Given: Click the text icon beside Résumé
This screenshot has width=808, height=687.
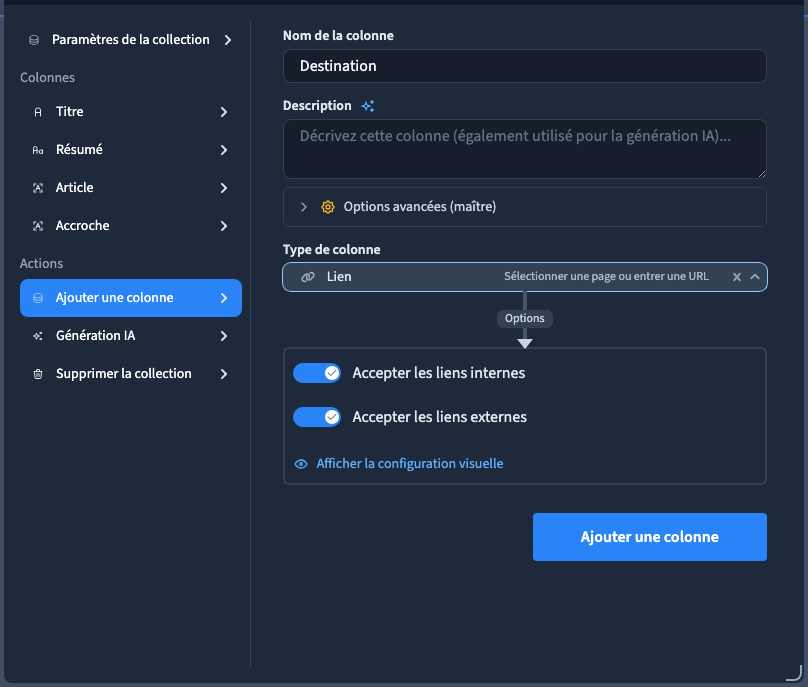Looking at the screenshot, I should coord(38,150).
